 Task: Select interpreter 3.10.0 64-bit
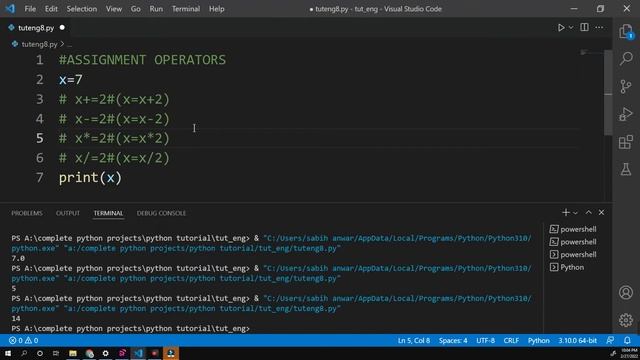pyautogui.click(x=577, y=340)
